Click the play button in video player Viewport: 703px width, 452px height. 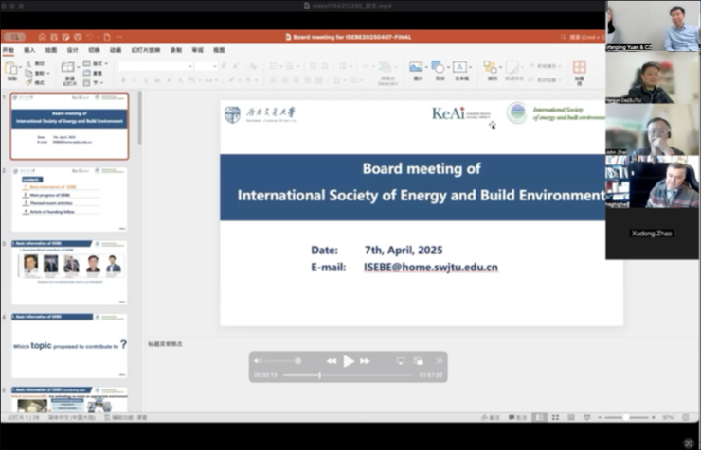[348, 361]
